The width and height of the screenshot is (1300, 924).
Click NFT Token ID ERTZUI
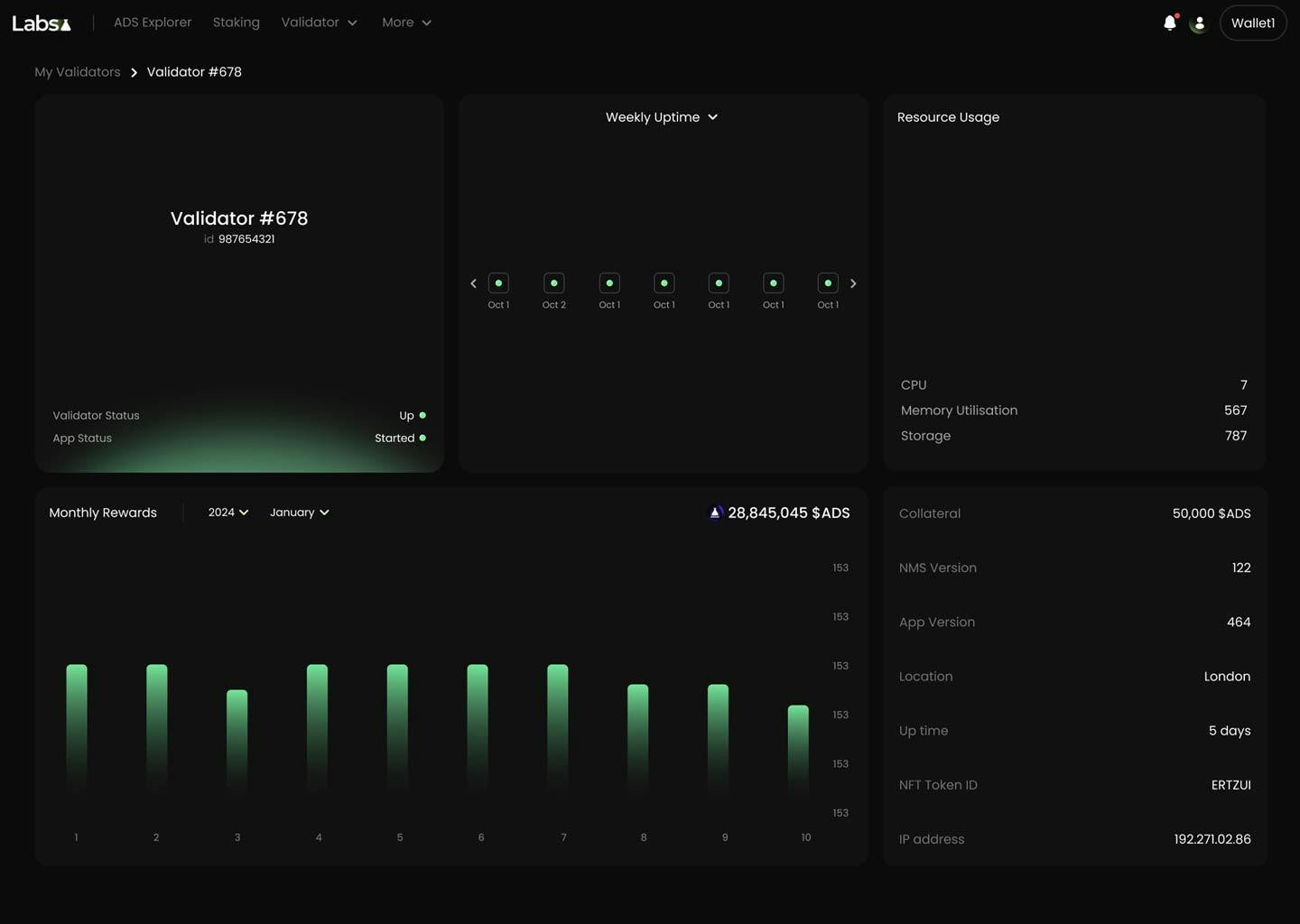point(1231,785)
